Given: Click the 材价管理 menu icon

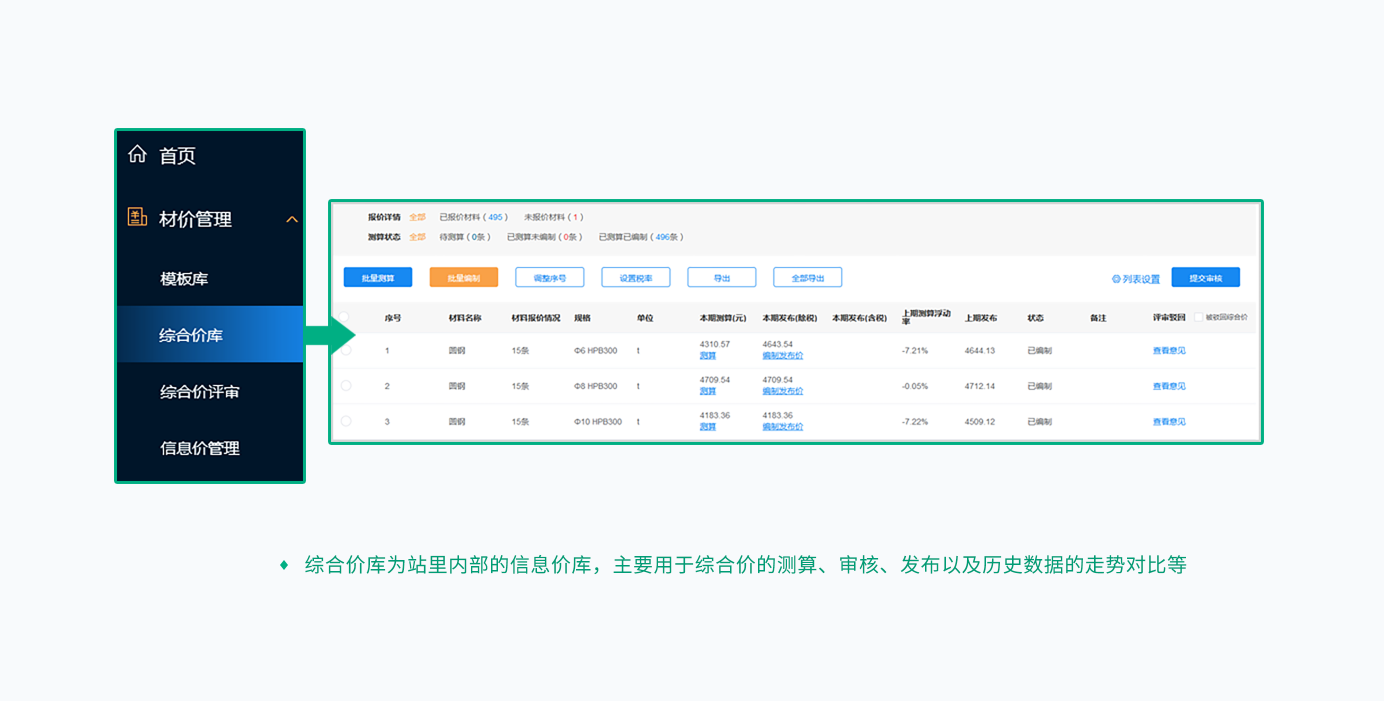Looking at the screenshot, I should click(137, 218).
